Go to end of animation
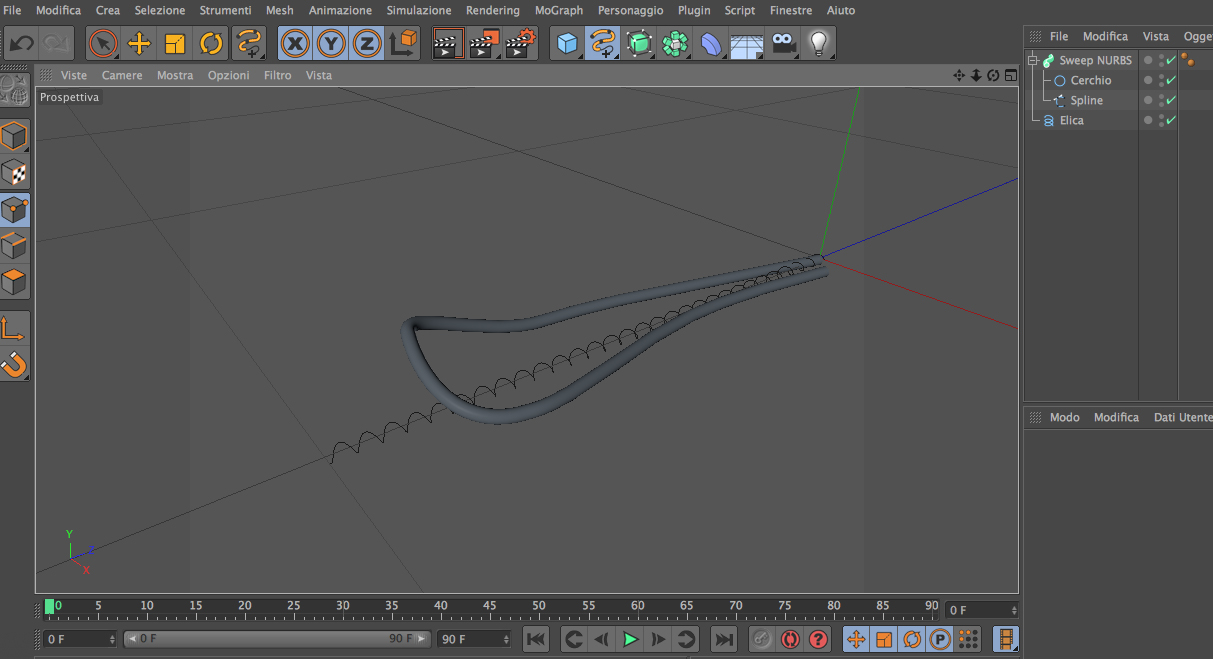The width and height of the screenshot is (1213, 659). (x=724, y=639)
